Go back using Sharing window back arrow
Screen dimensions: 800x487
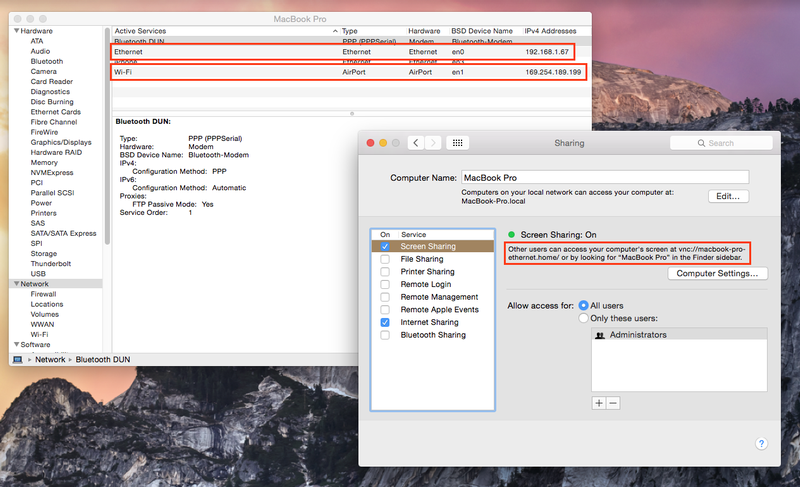[x=416, y=143]
